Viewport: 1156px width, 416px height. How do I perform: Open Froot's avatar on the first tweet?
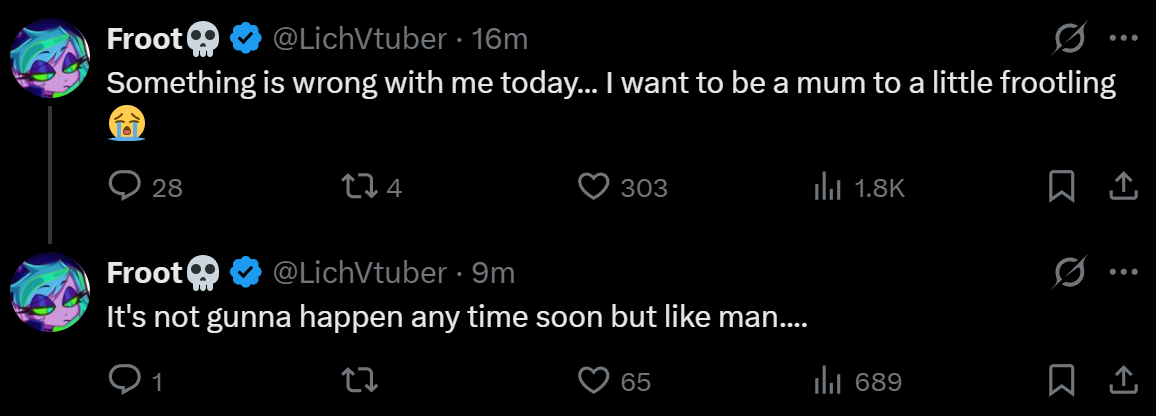click(50, 58)
